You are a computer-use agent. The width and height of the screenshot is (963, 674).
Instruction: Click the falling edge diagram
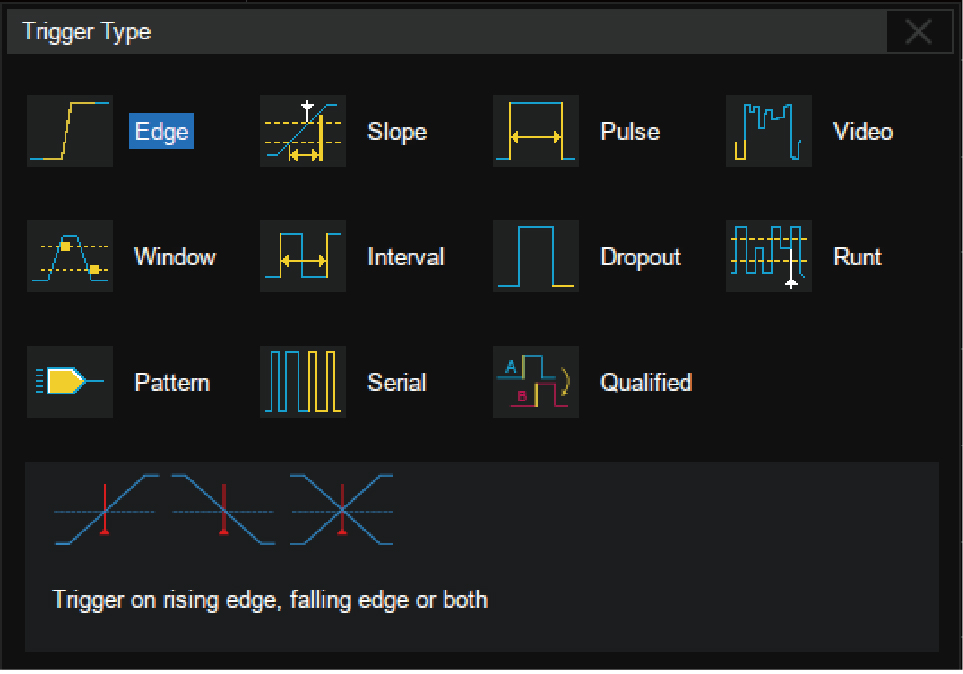pyautogui.click(x=223, y=510)
